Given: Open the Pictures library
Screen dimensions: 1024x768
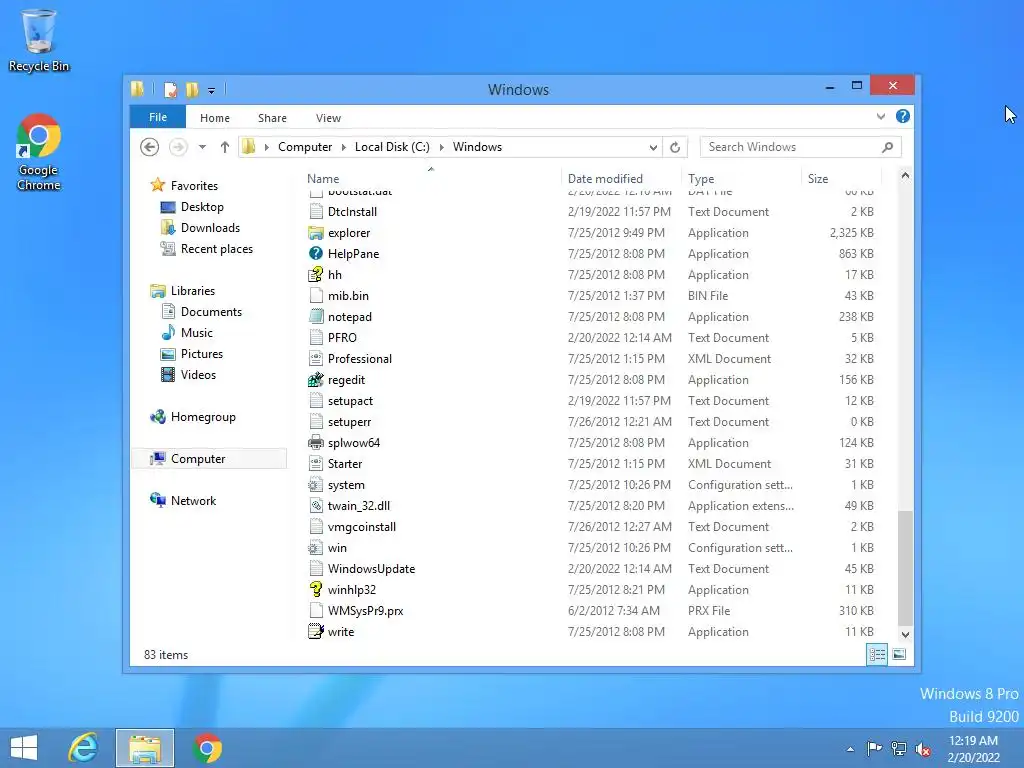Looking at the screenshot, I should pyautogui.click(x=201, y=353).
